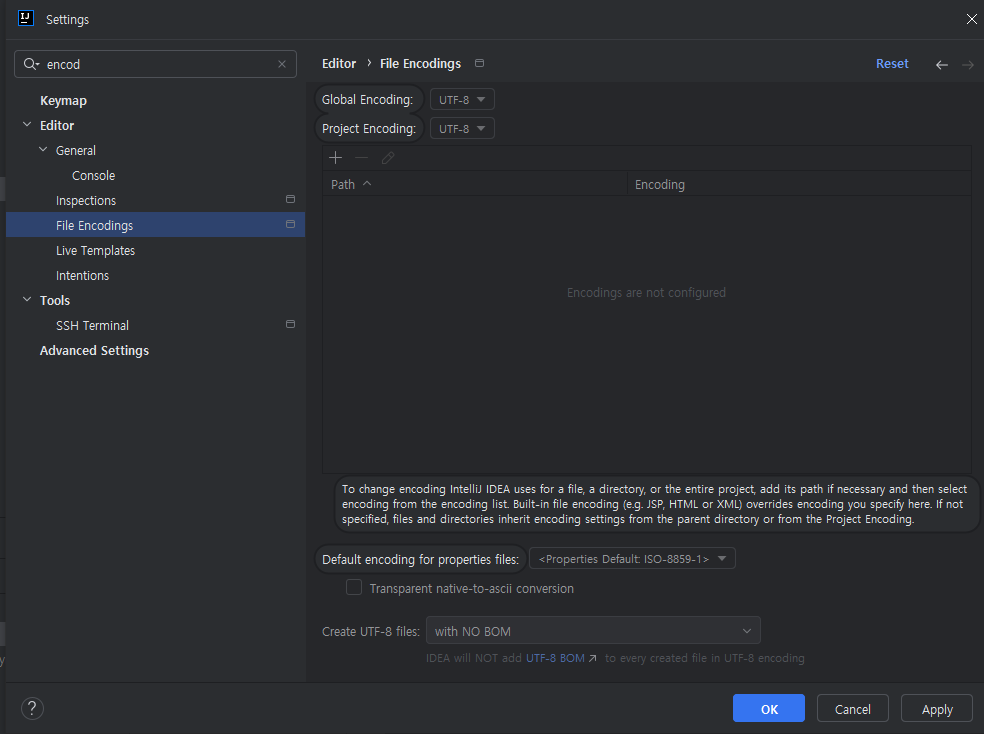The height and width of the screenshot is (734, 984).
Task: Go forward with the right arrow
Action: 968,65
